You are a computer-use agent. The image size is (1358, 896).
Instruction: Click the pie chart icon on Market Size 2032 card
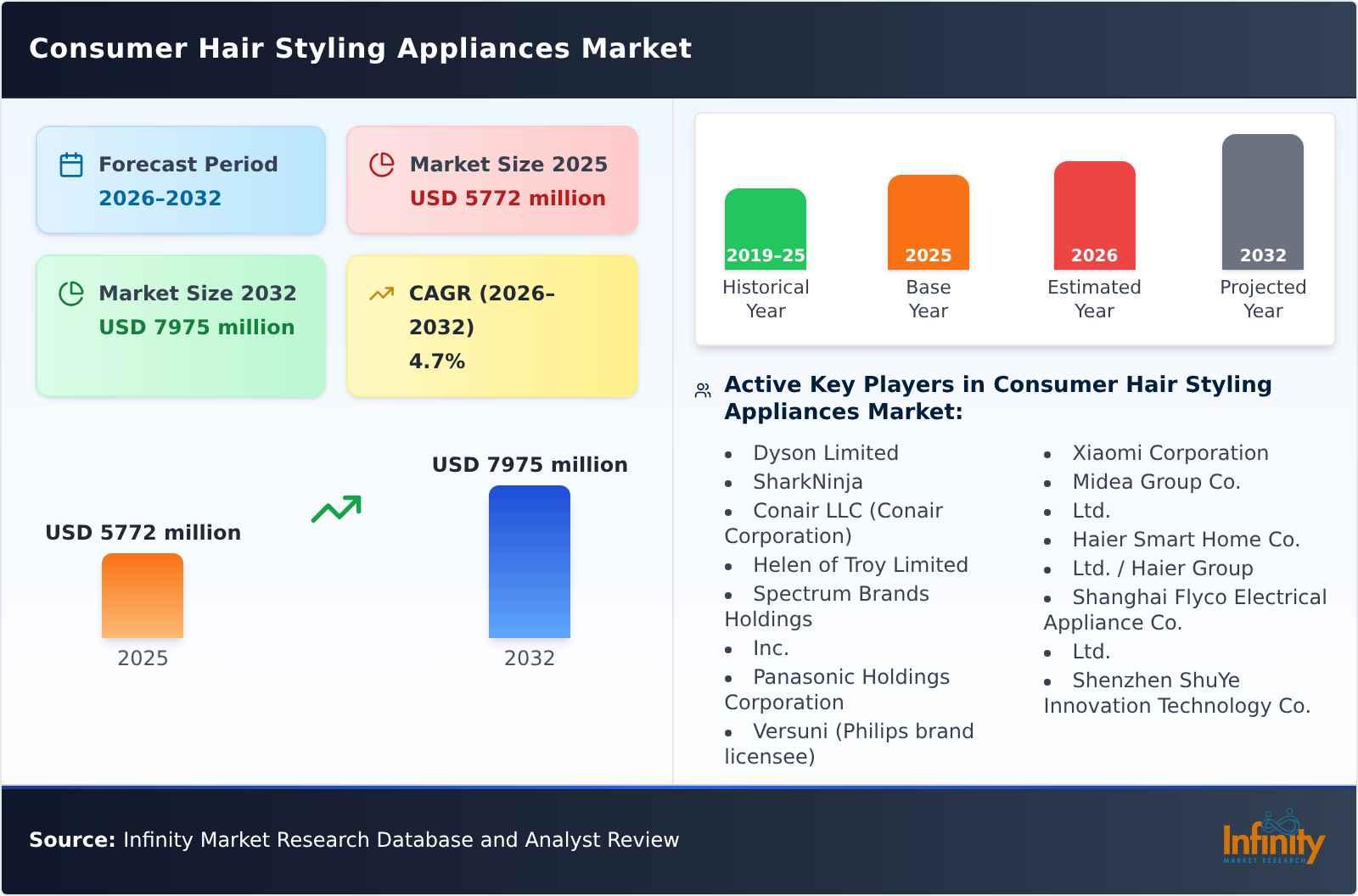point(71,291)
